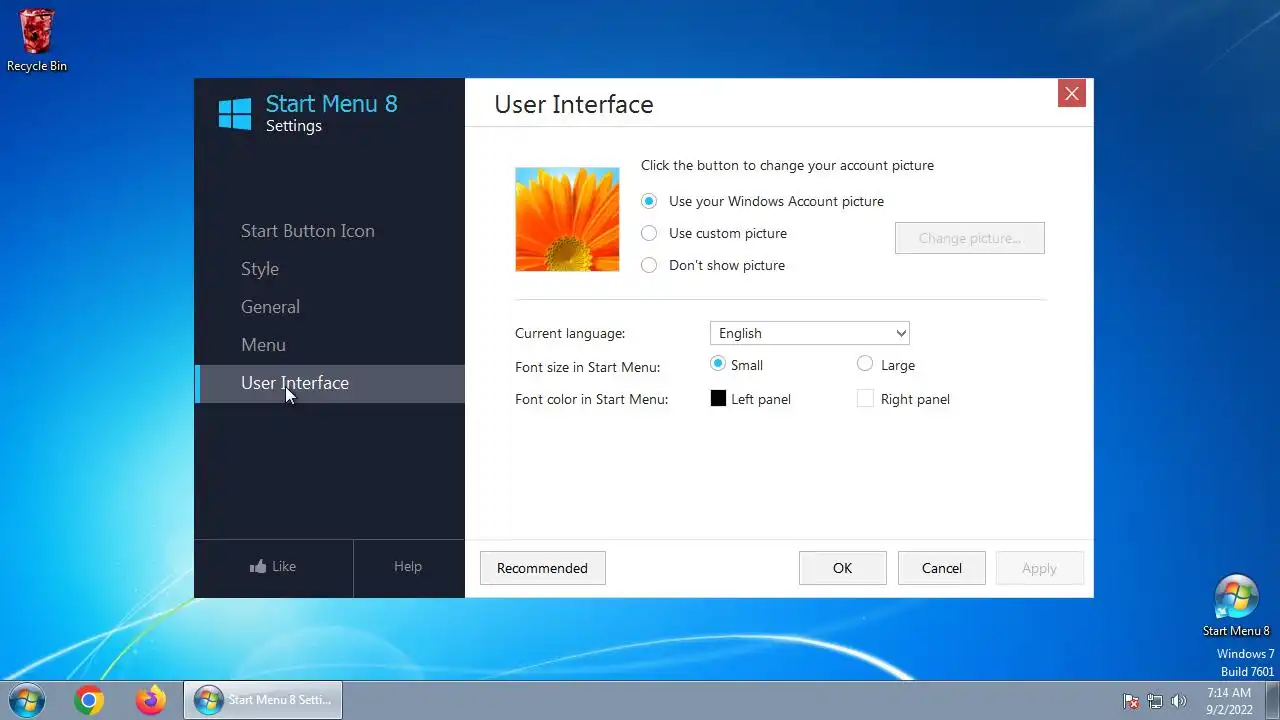Select Use your Windows Account picture

(x=649, y=201)
